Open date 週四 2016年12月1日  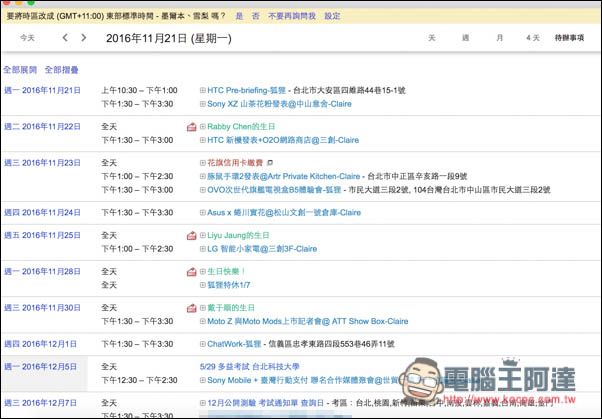pos(40,344)
